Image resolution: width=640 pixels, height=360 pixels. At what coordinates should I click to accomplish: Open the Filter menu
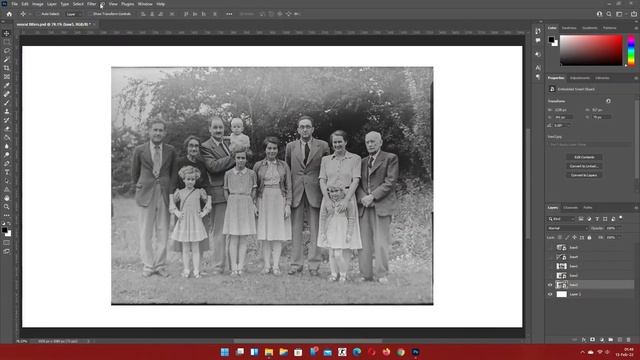tap(91, 4)
